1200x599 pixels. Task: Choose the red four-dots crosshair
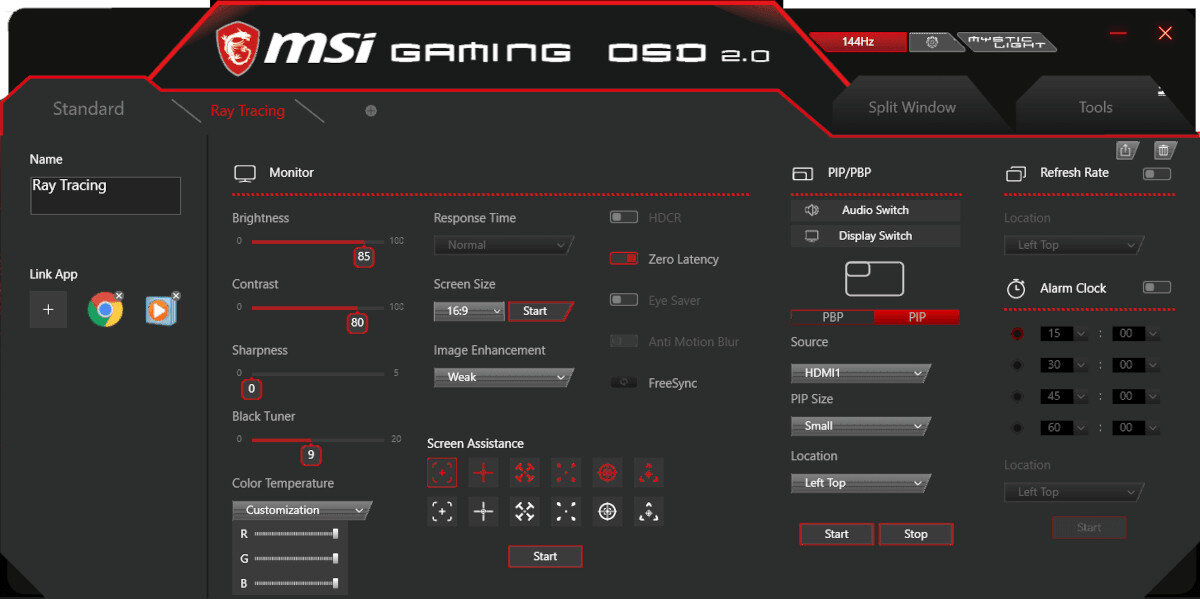(566, 472)
